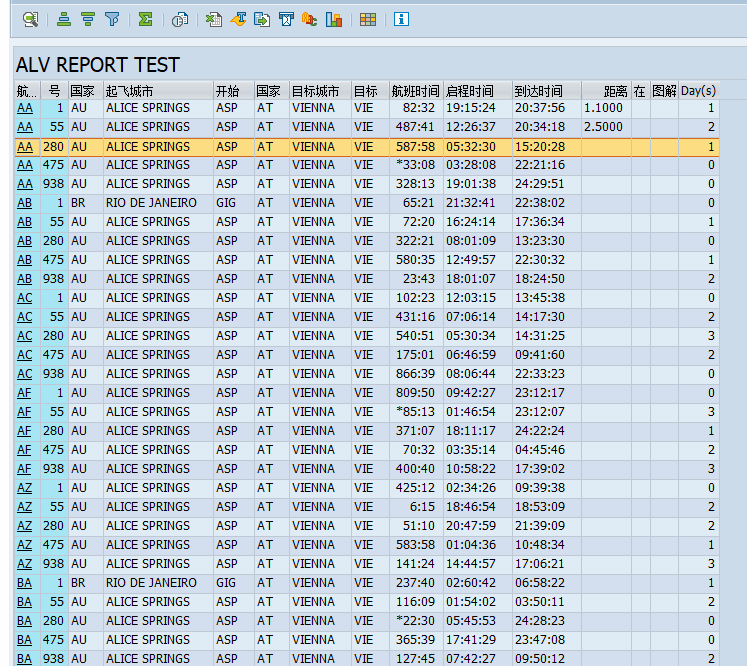Select the 航... column header
This screenshot has width=747, height=666.
28,91
